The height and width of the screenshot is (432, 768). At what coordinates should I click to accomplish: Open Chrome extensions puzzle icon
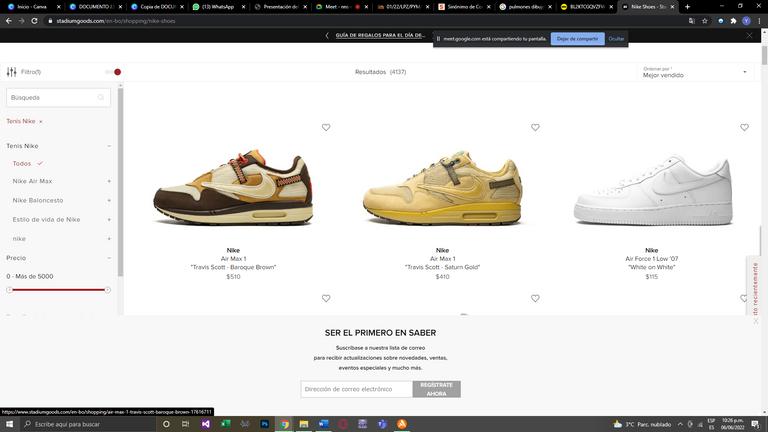[x=733, y=21]
